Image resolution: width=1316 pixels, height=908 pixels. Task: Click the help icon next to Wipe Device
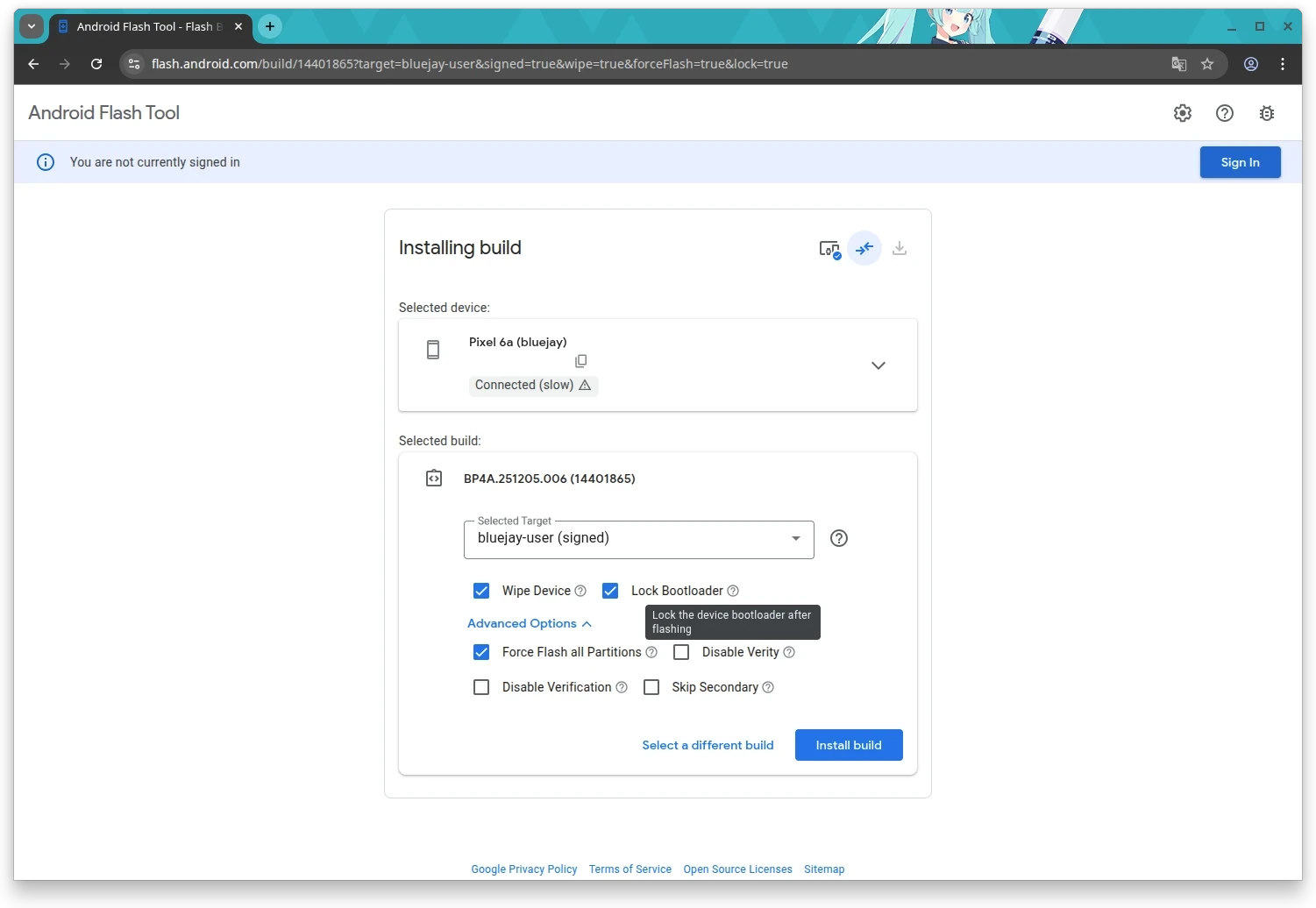(x=580, y=591)
